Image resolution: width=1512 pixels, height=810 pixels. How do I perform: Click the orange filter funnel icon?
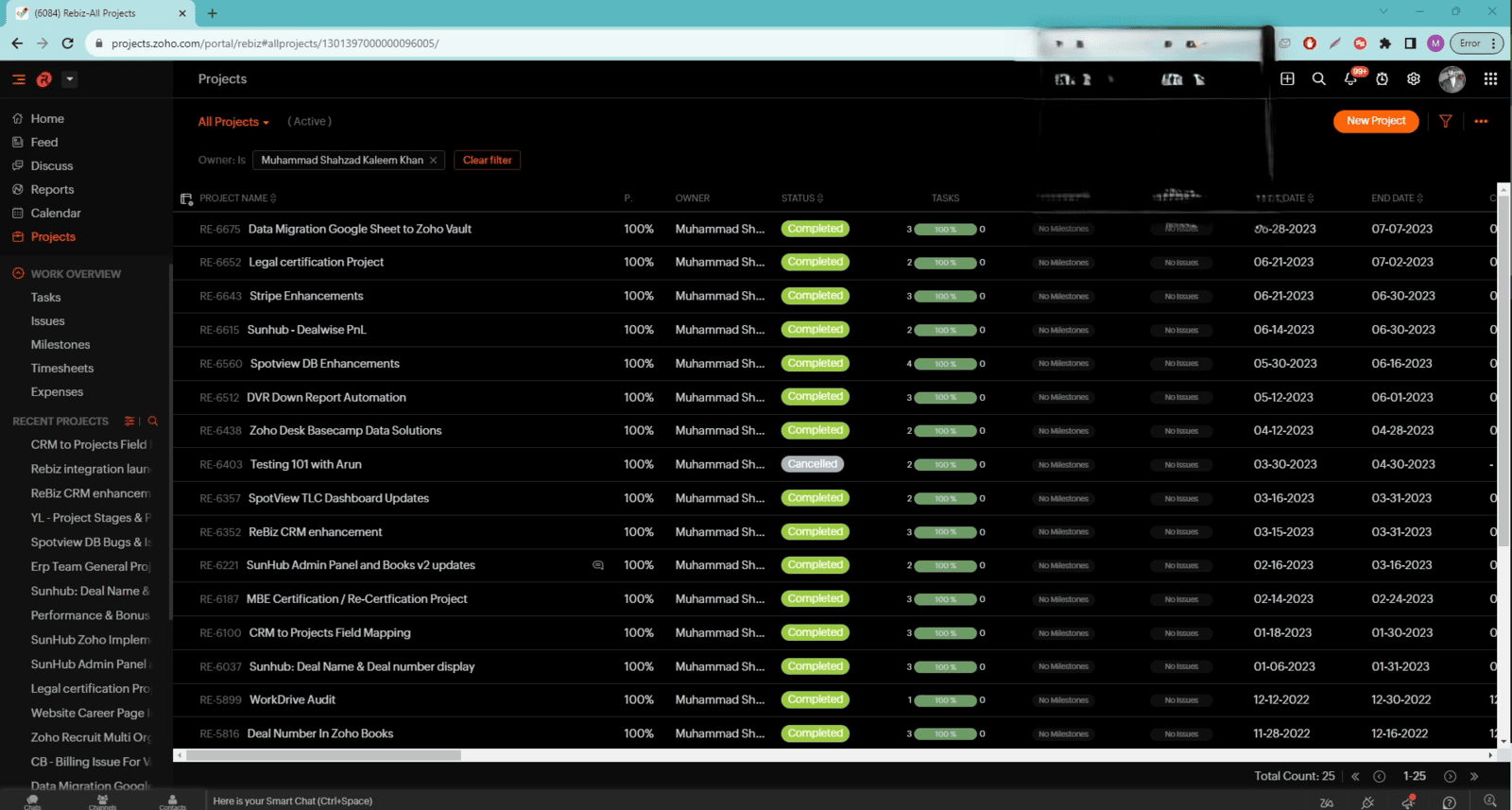click(x=1445, y=121)
